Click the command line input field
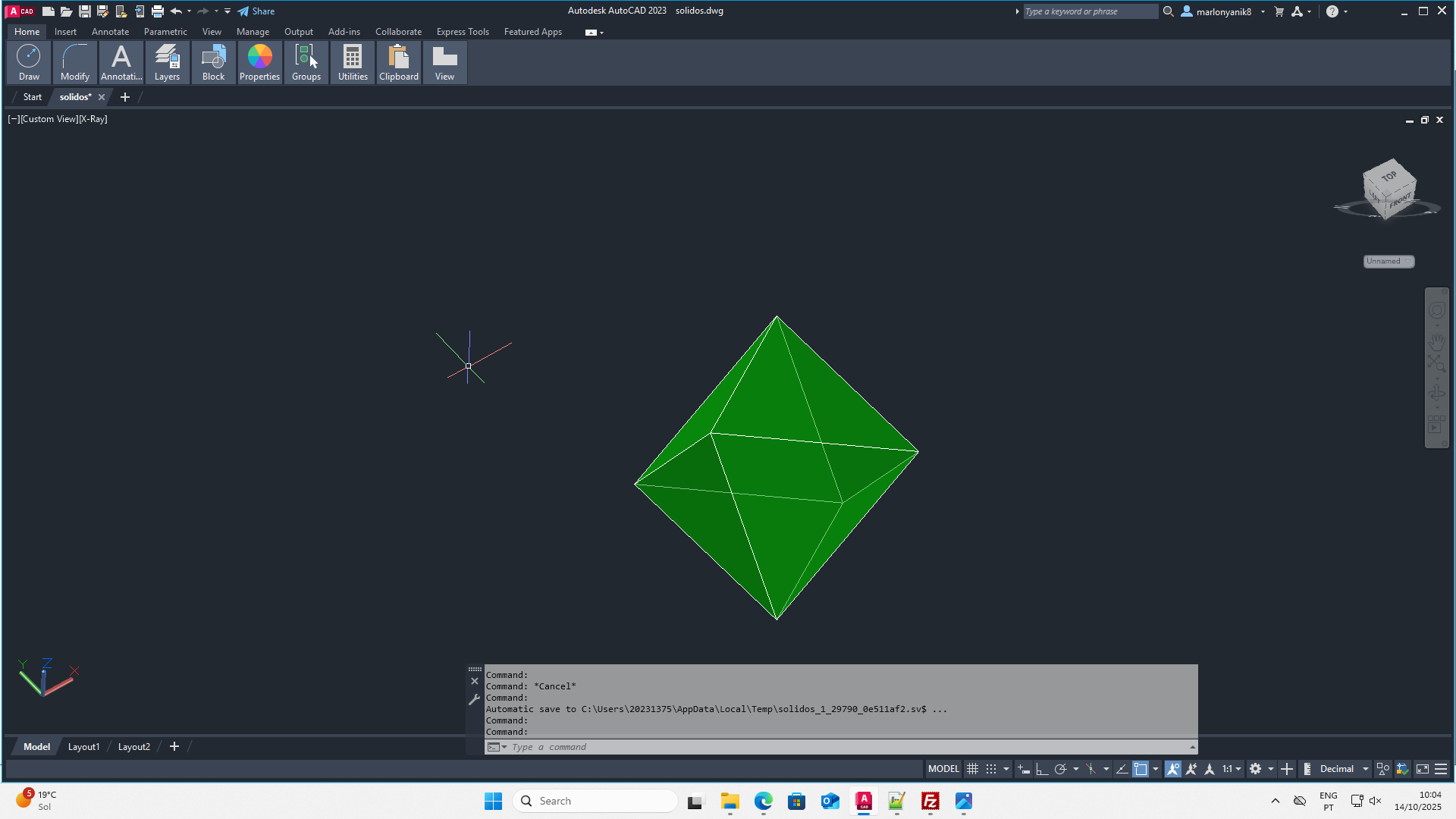The width and height of the screenshot is (1456, 819). pyautogui.click(x=834, y=747)
